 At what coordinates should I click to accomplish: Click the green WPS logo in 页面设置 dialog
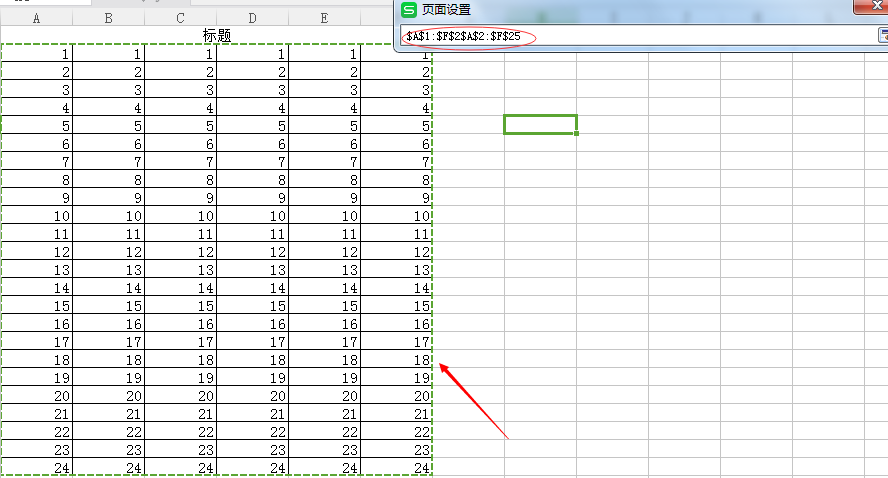(x=408, y=10)
